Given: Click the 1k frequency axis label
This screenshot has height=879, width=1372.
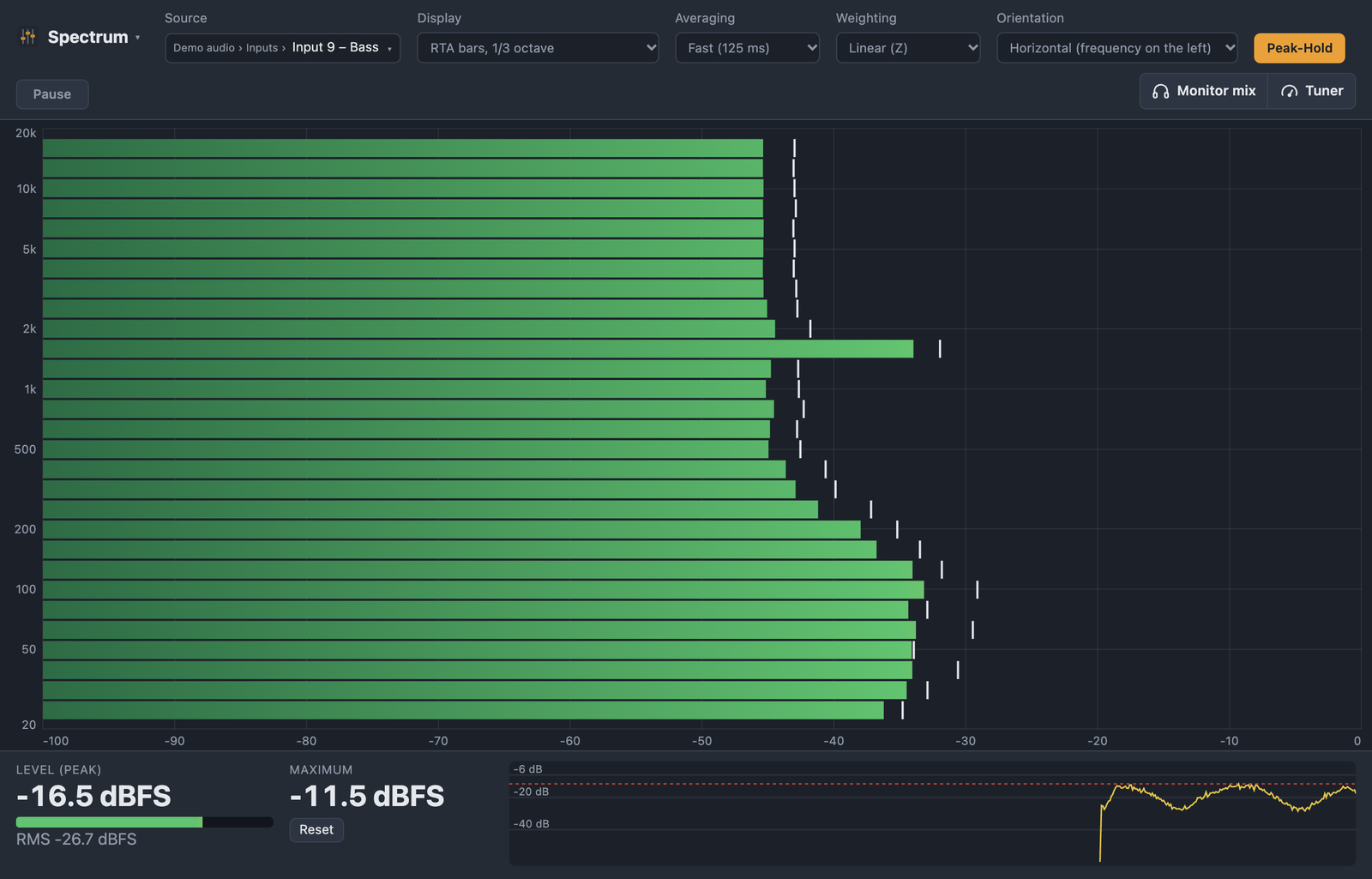Looking at the screenshot, I should (x=30, y=389).
